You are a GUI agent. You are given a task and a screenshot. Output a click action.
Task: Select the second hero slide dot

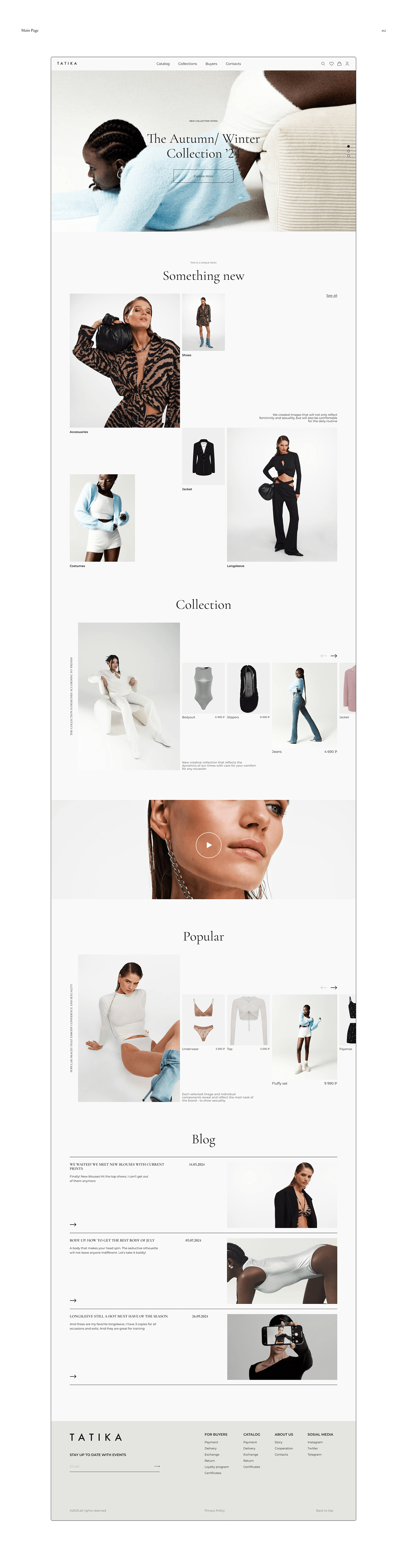[349, 151]
